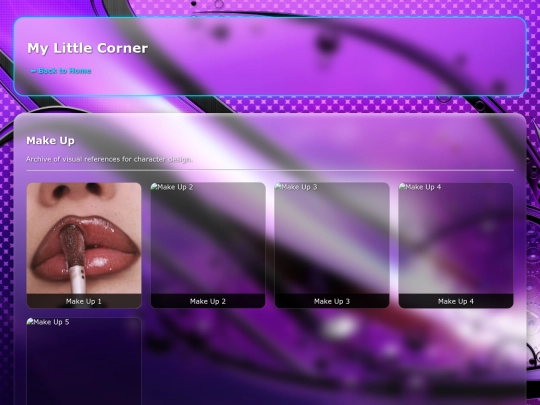
Task: Click the Make Up 1 caption label
Action: [x=84, y=301]
